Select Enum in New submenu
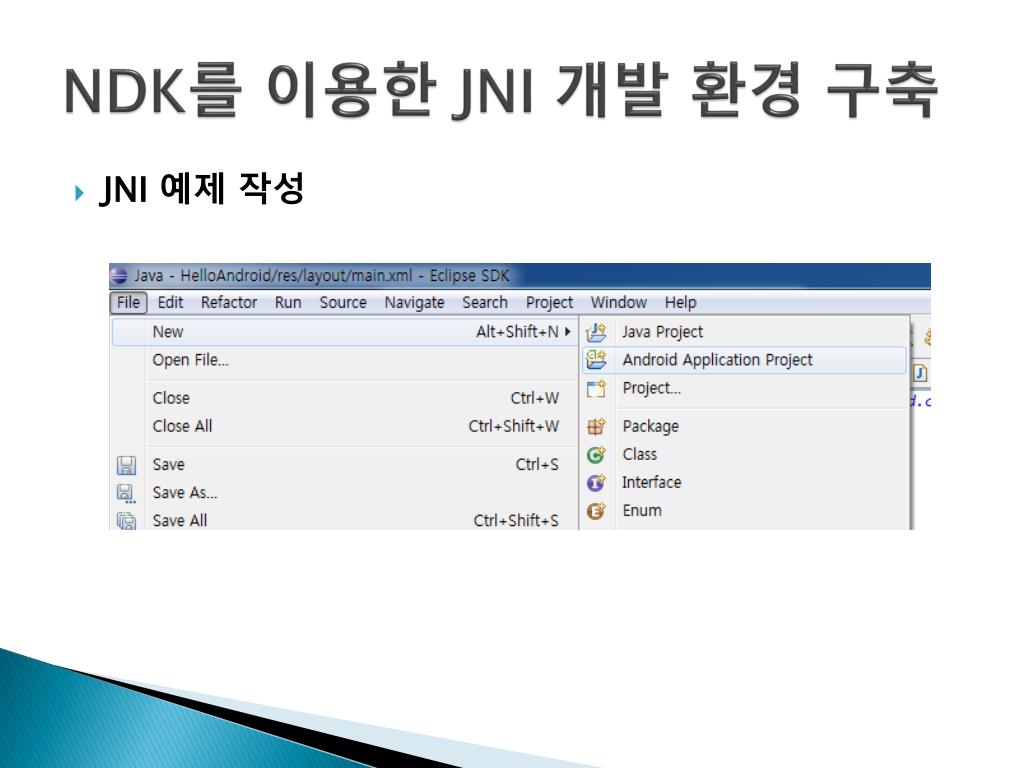 744,510
